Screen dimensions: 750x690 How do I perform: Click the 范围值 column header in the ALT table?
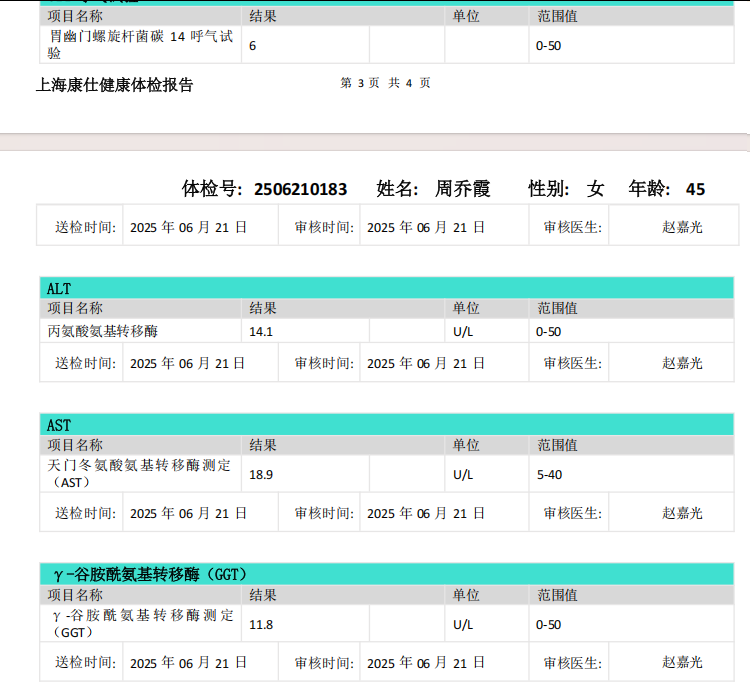tap(557, 308)
